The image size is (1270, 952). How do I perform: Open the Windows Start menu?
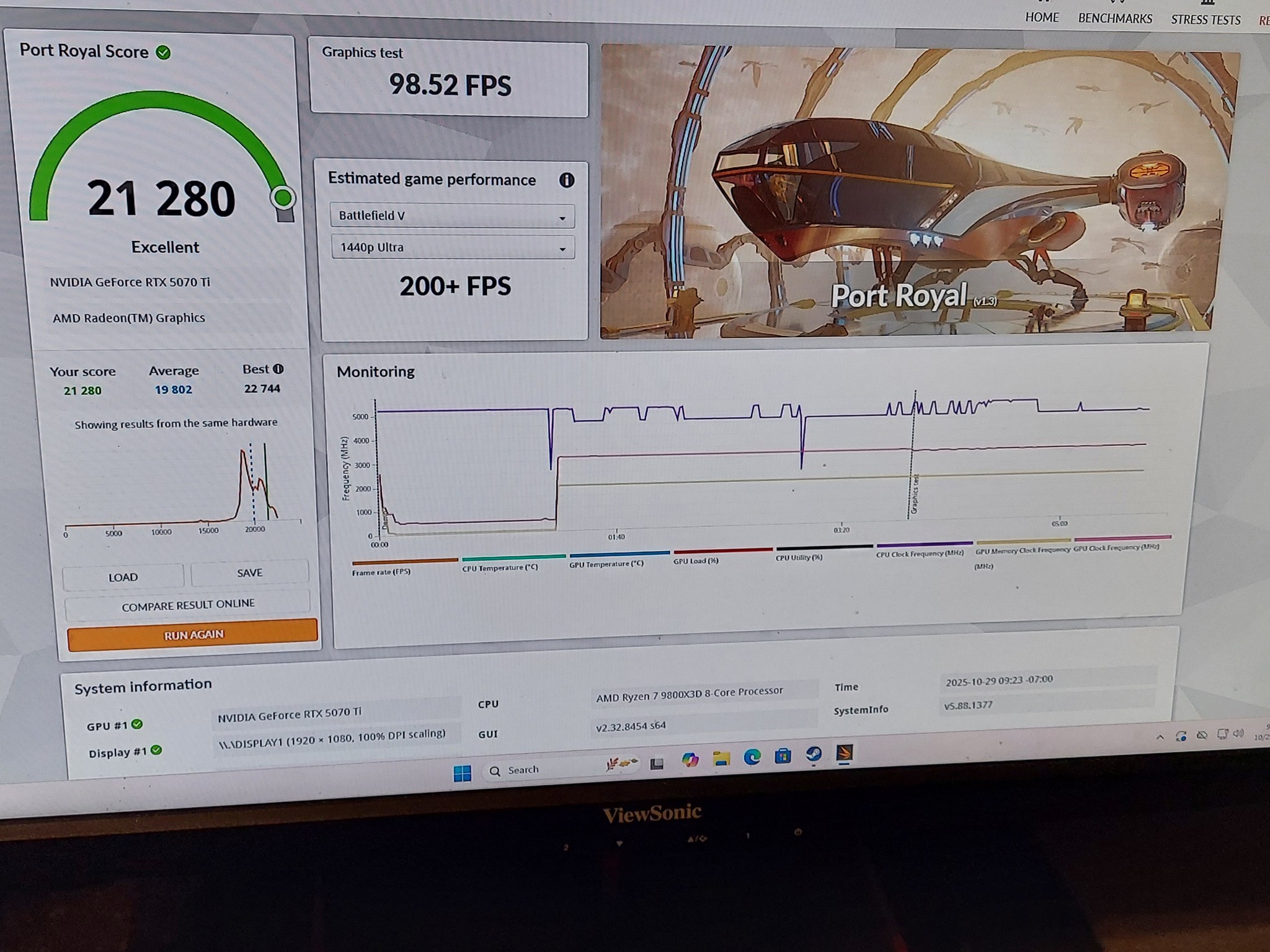463,773
